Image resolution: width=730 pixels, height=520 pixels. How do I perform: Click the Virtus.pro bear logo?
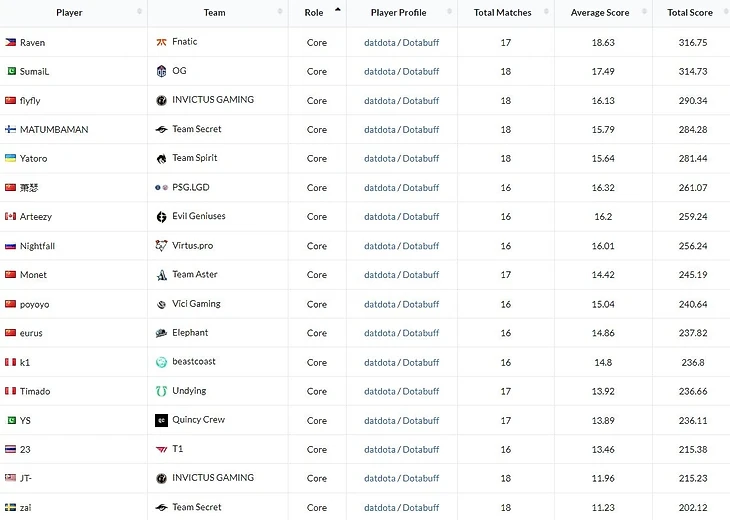click(162, 245)
